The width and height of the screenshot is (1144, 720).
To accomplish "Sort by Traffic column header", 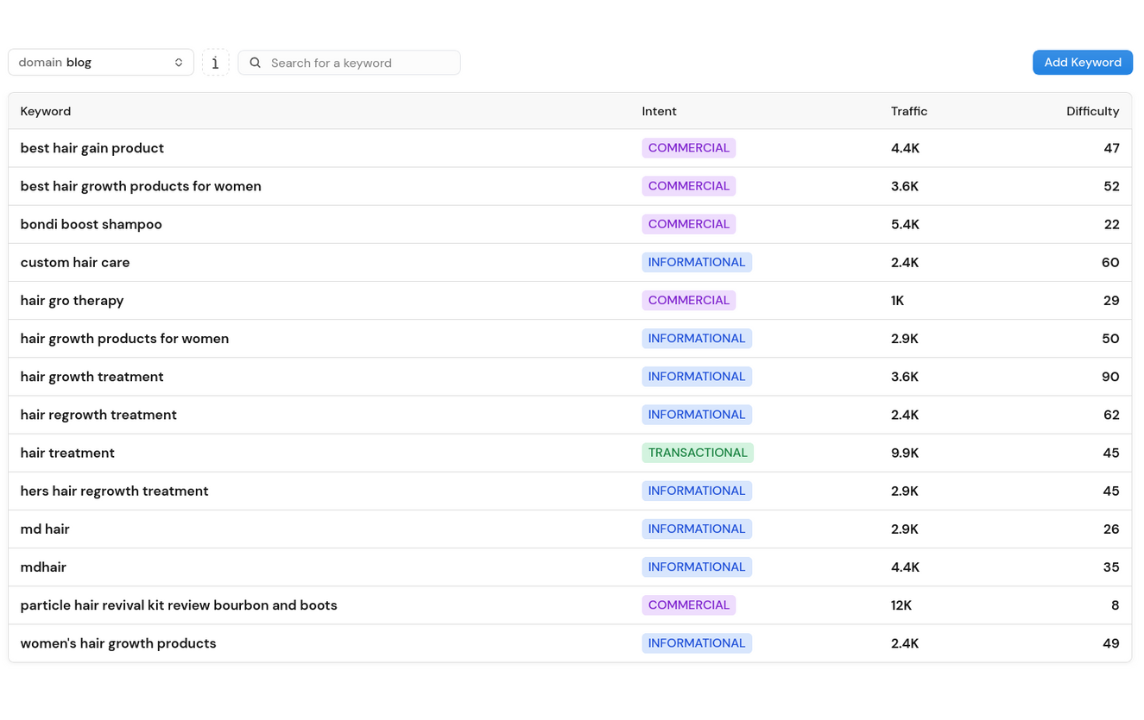I will [908, 111].
